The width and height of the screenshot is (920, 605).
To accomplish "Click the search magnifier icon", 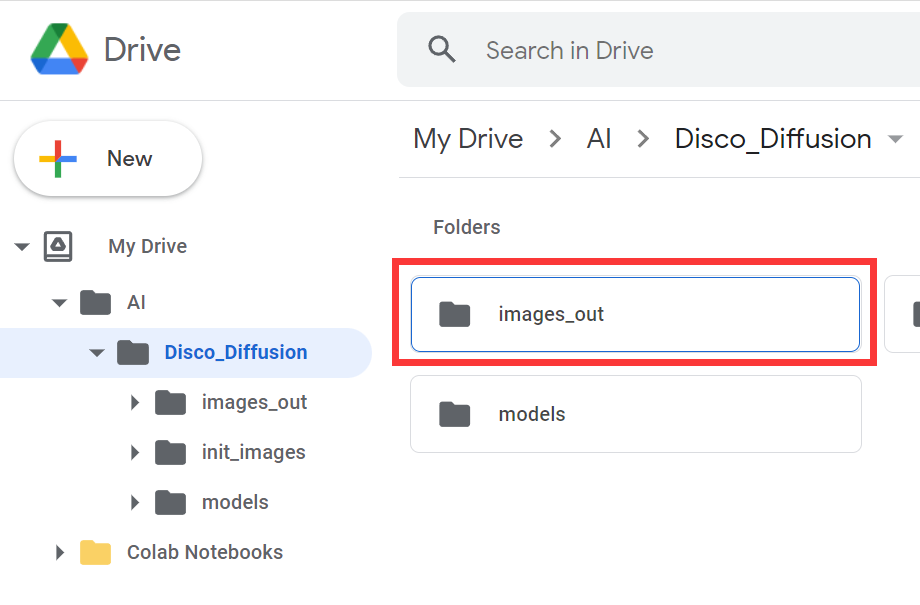I will pyautogui.click(x=442, y=49).
